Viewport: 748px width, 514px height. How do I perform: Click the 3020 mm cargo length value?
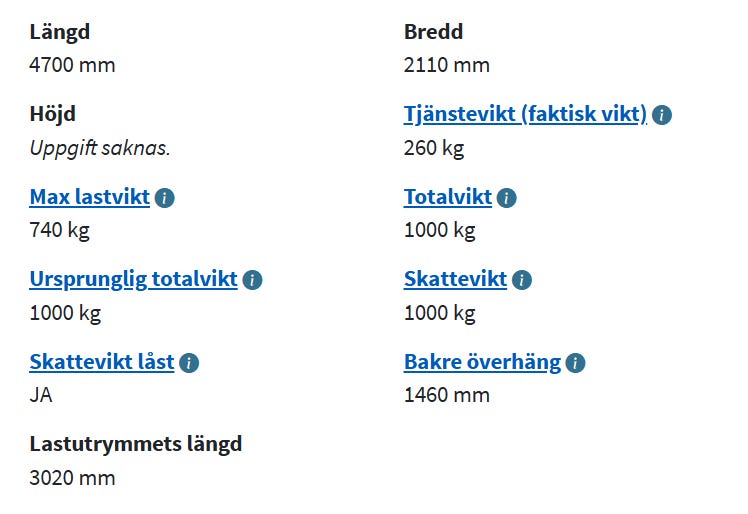click(x=73, y=478)
